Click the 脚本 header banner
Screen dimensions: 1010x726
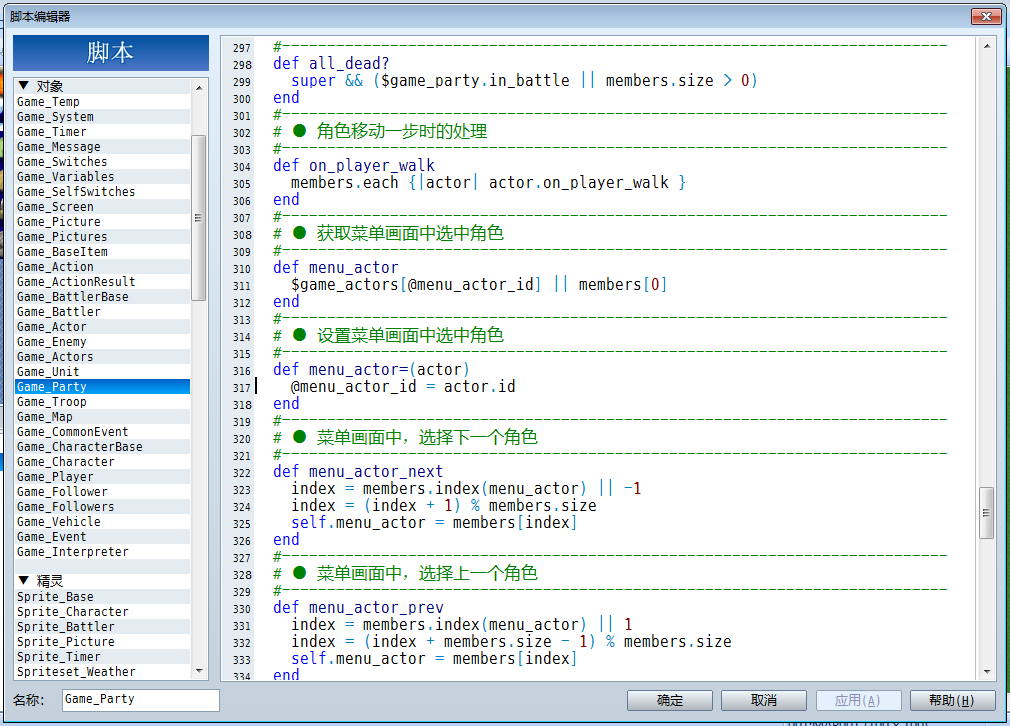tap(111, 53)
